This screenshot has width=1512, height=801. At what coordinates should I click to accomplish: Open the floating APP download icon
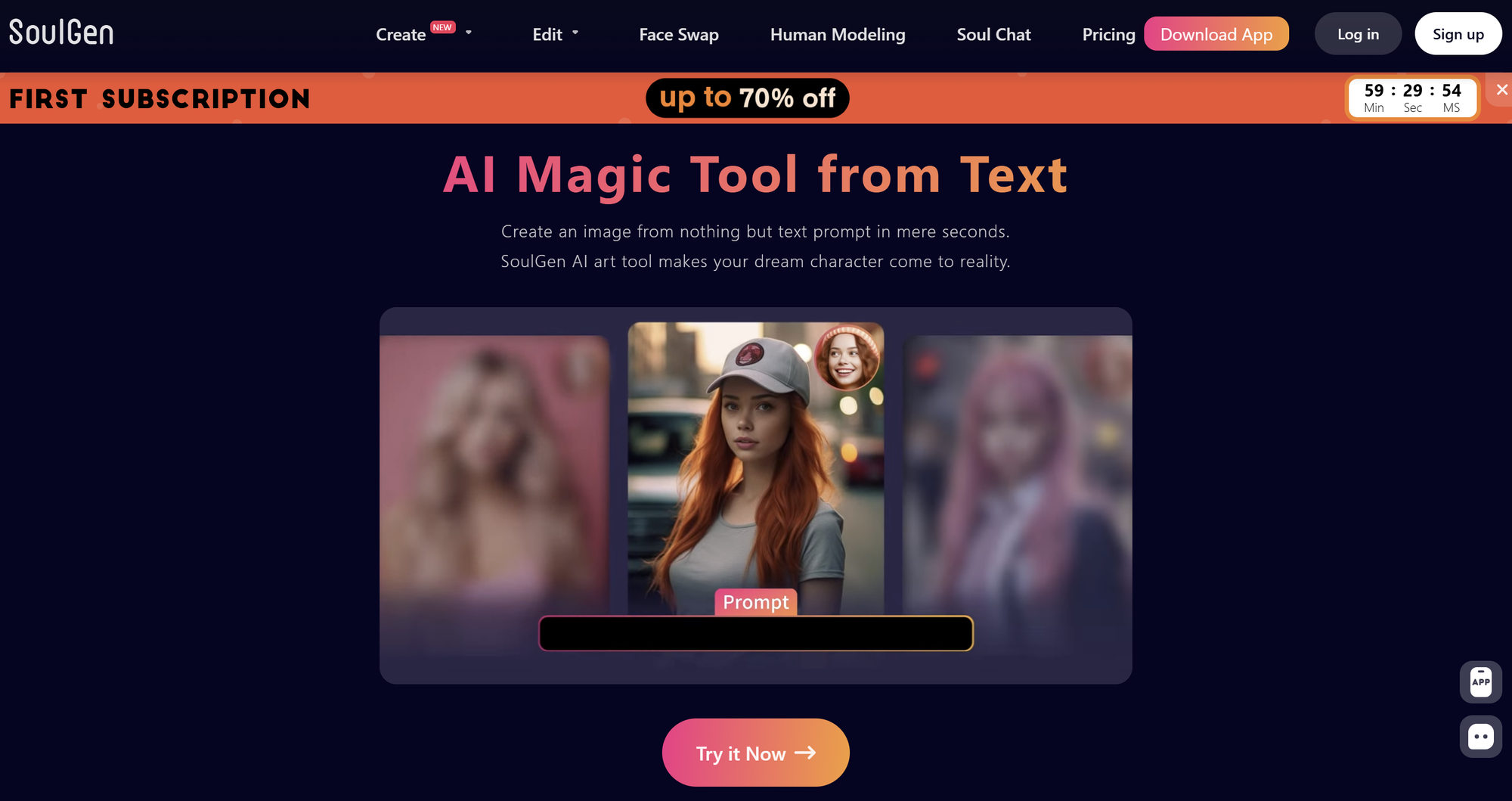(1480, 682)
